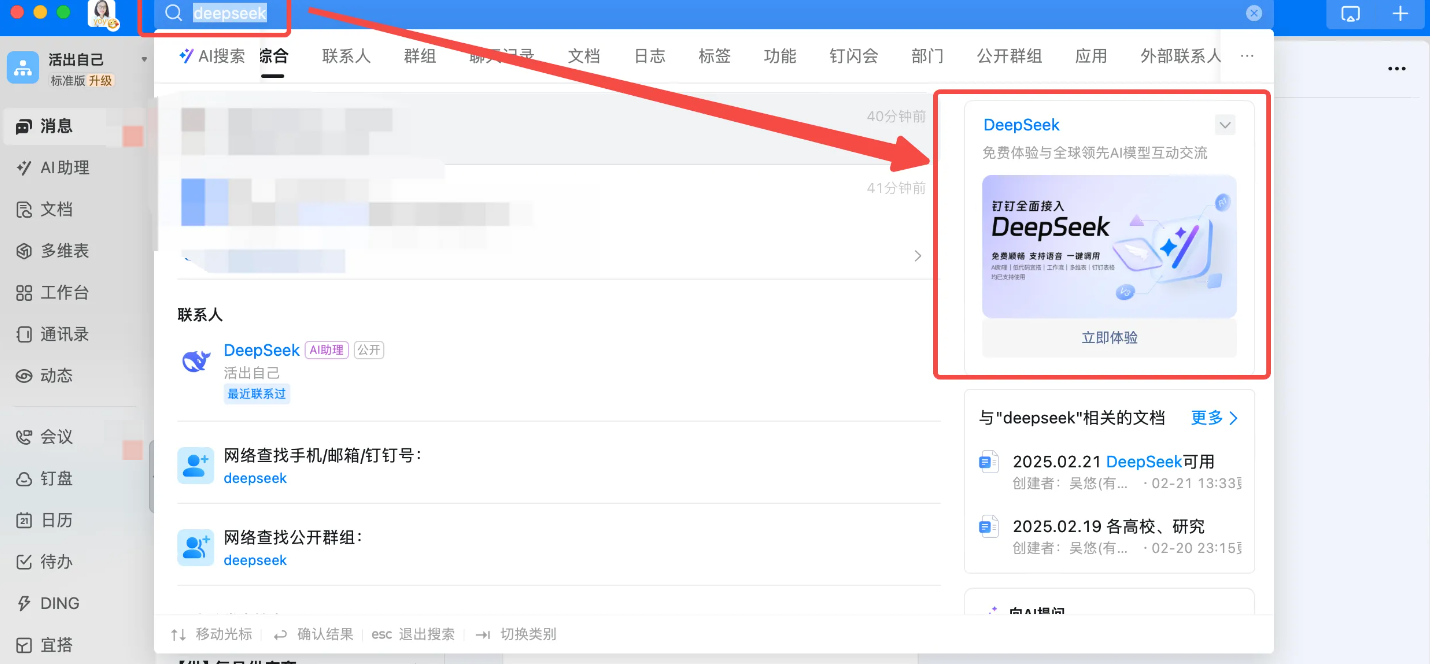This screenshot has height=664, width=1430.
Task: Click the search magnifier icon
Action: [x=174, y=13]
